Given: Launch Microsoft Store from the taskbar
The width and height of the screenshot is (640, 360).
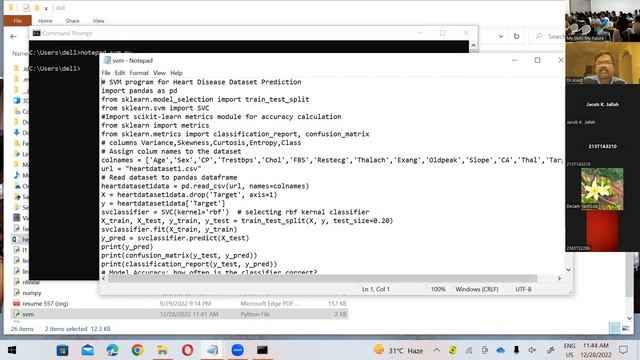Looking at the screenshot, I should pos(62,350).
